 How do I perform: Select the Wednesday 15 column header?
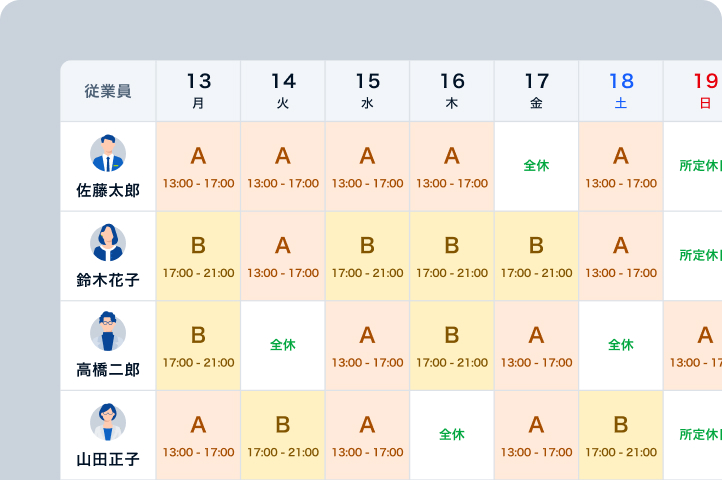coord(367,90)
